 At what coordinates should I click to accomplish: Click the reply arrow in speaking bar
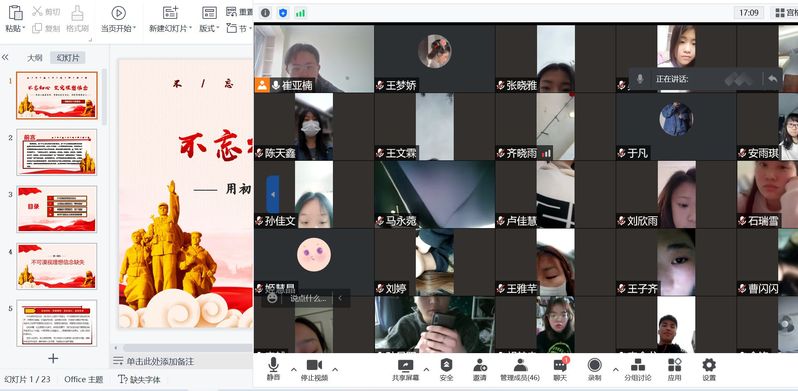(x=773, y=79)
